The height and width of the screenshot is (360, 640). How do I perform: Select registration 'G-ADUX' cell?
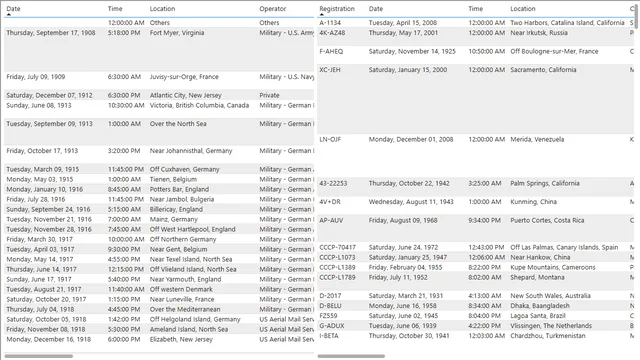(x=331, y=326)
